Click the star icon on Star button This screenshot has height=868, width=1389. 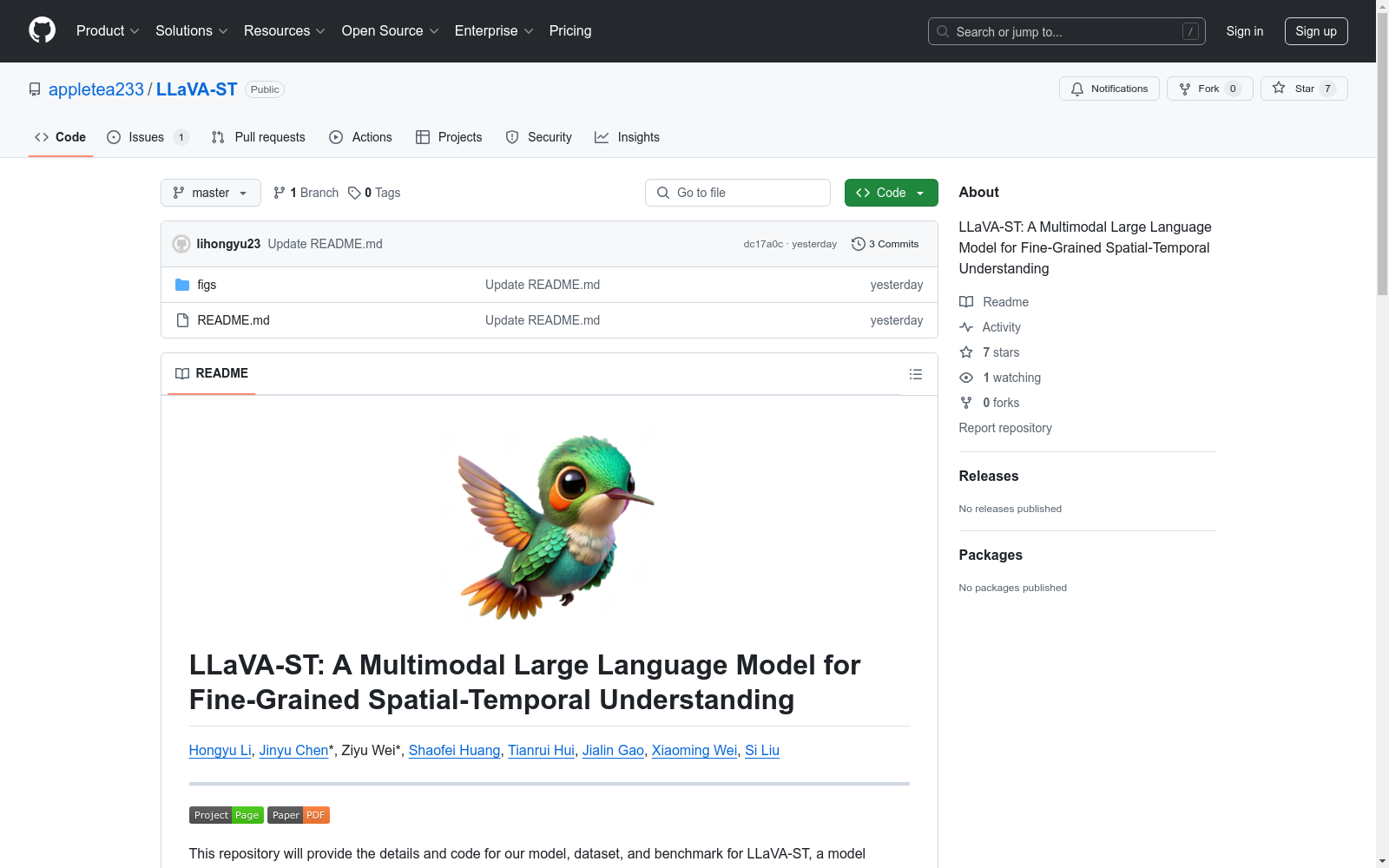click(1279, 88)
